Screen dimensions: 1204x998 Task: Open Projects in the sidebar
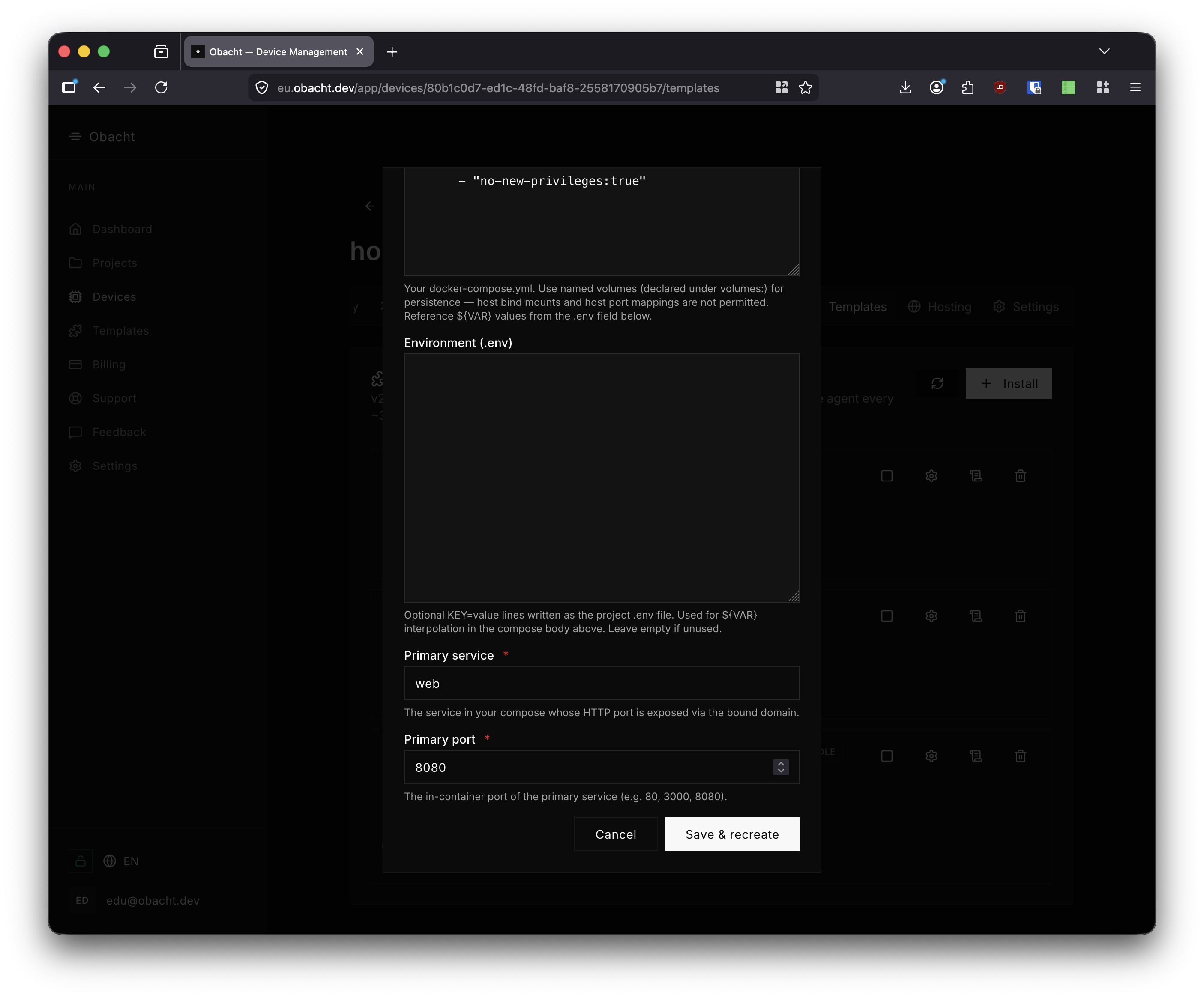(103, 263)
